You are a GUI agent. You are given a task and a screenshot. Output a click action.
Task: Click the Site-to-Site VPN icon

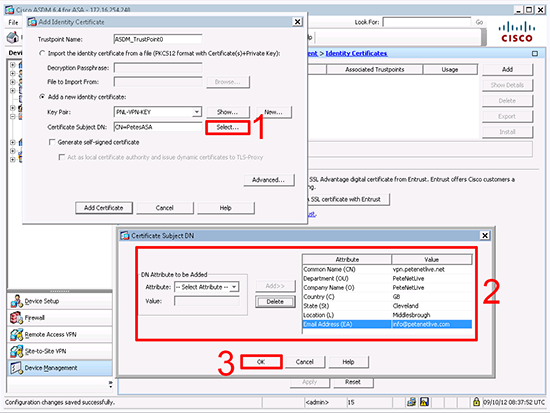(x=16, y=351)
